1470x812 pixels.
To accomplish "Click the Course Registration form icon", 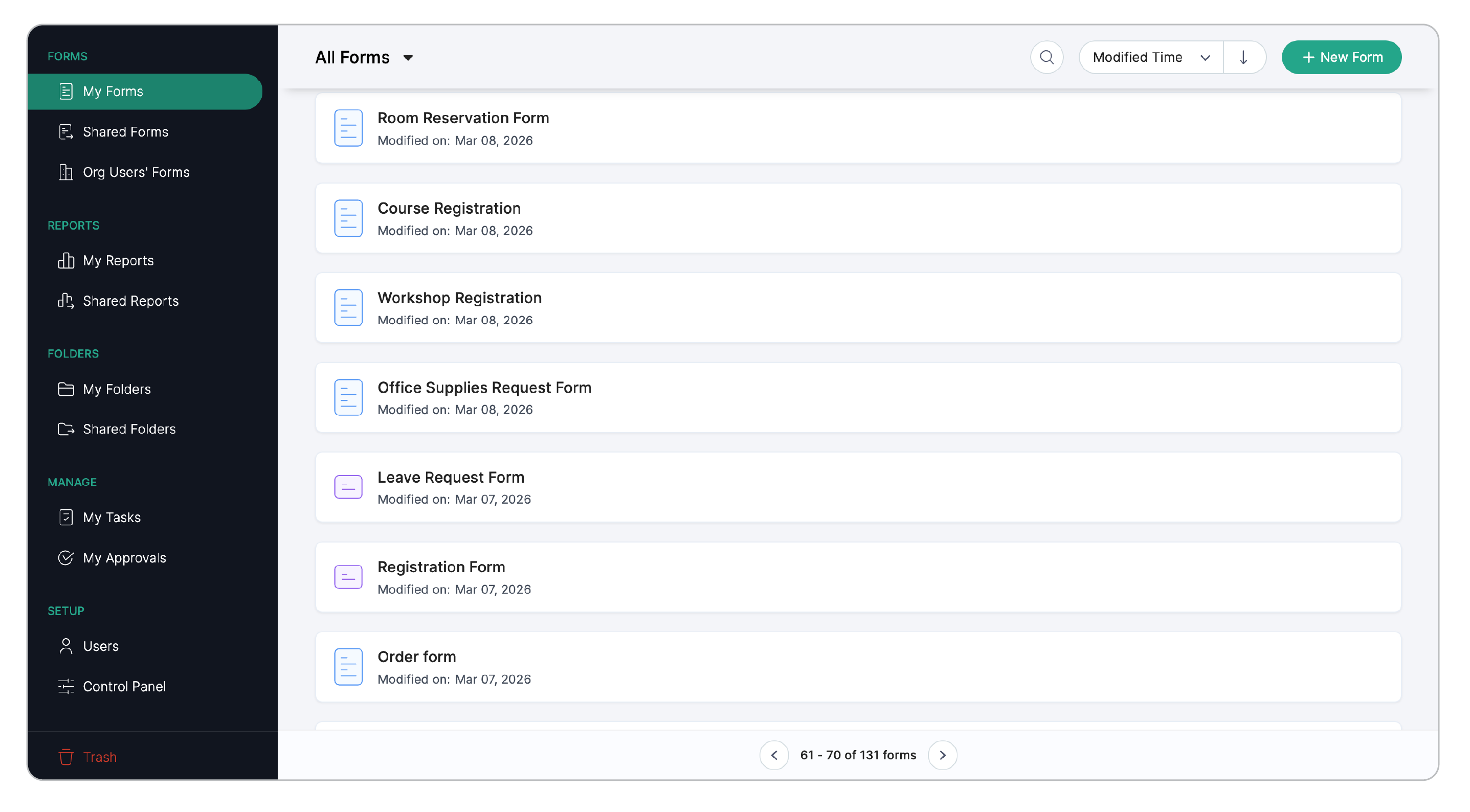I will pos(348,218).
